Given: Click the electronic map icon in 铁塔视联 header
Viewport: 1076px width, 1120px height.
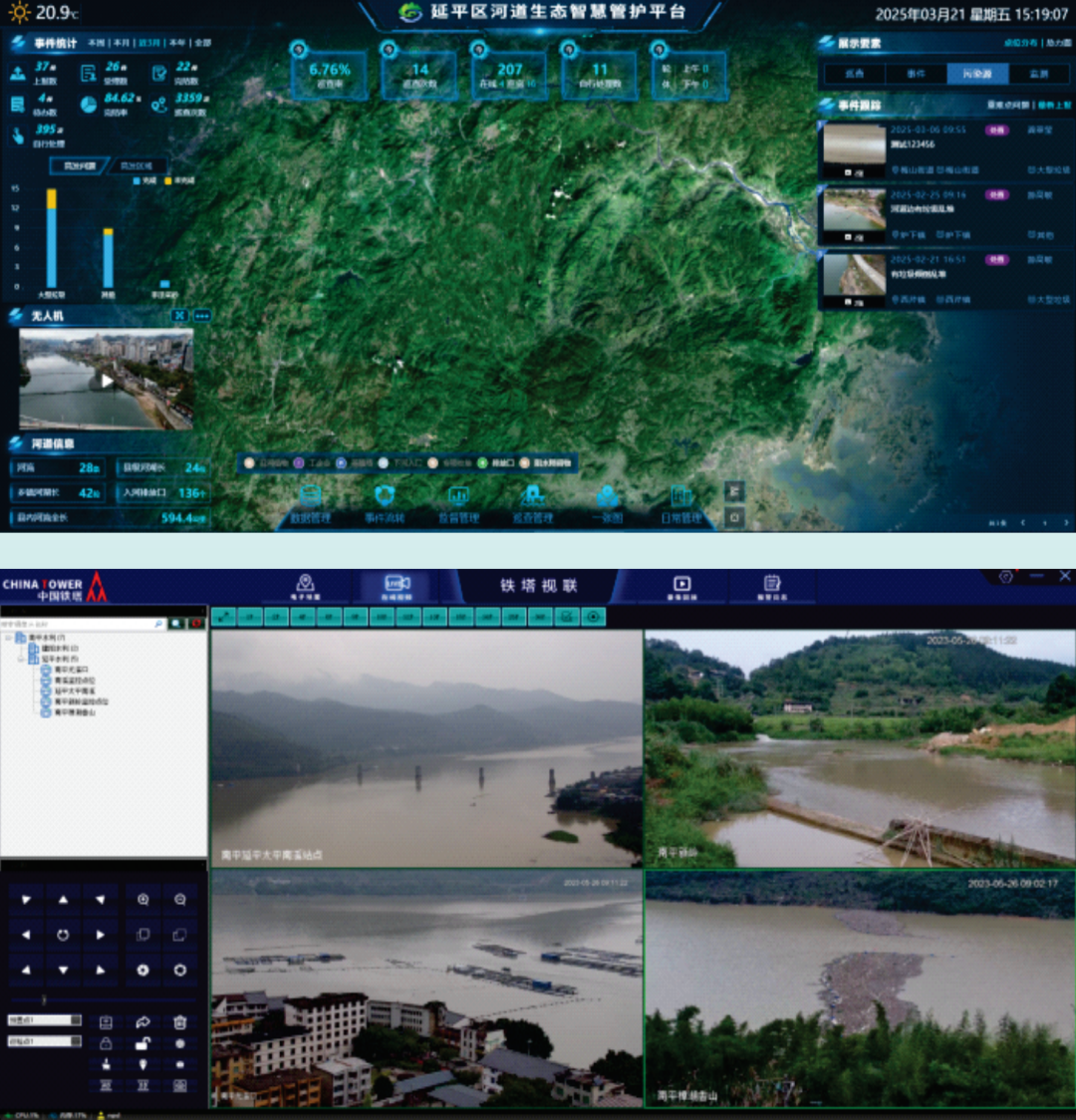Looking at the screenshot, I should [306, 586].
